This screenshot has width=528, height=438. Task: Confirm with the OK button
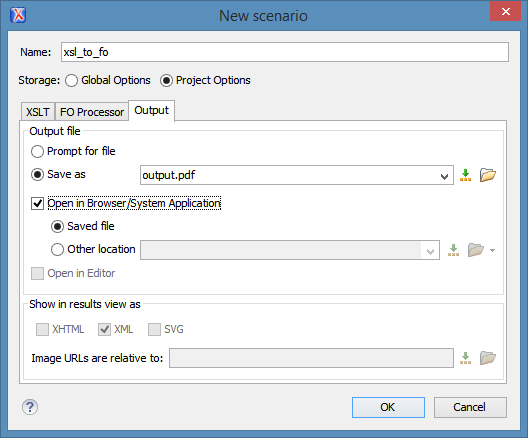tap(388, 407)
